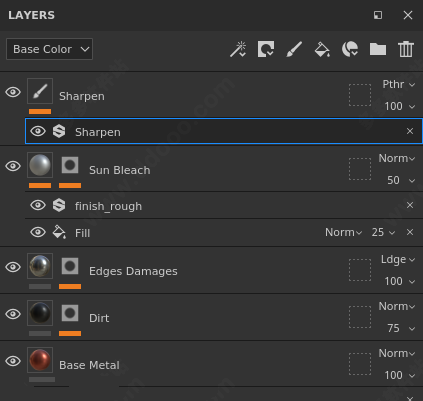The height and width of the screenshot is (401, 423).
Task: Click the Sun Bleach mask thumbnail
Action: click(x=70, y=165)
